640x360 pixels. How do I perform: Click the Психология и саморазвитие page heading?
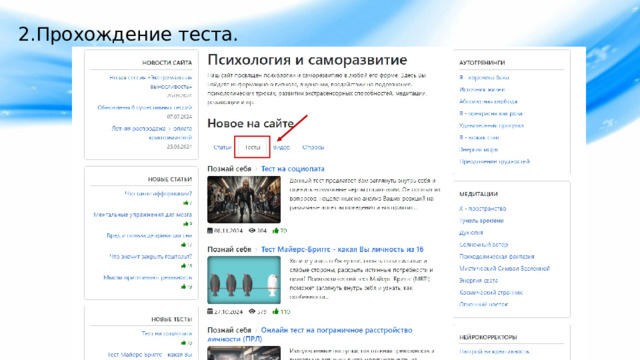tap(307, 60)
